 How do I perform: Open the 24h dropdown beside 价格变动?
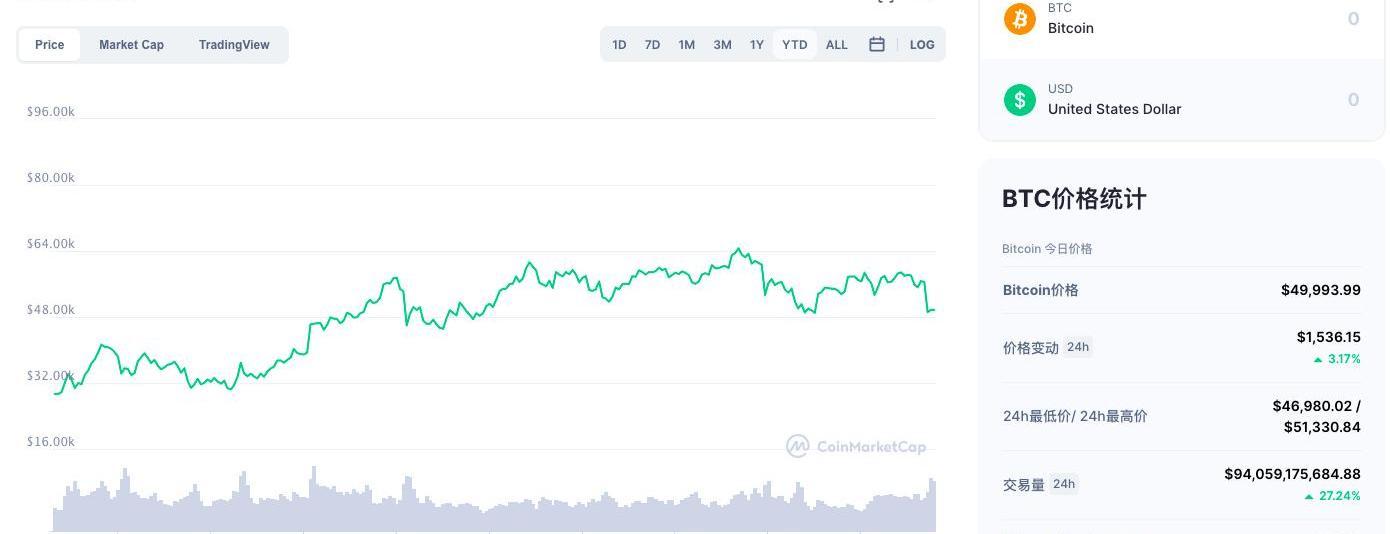(x=1078, y=347)
